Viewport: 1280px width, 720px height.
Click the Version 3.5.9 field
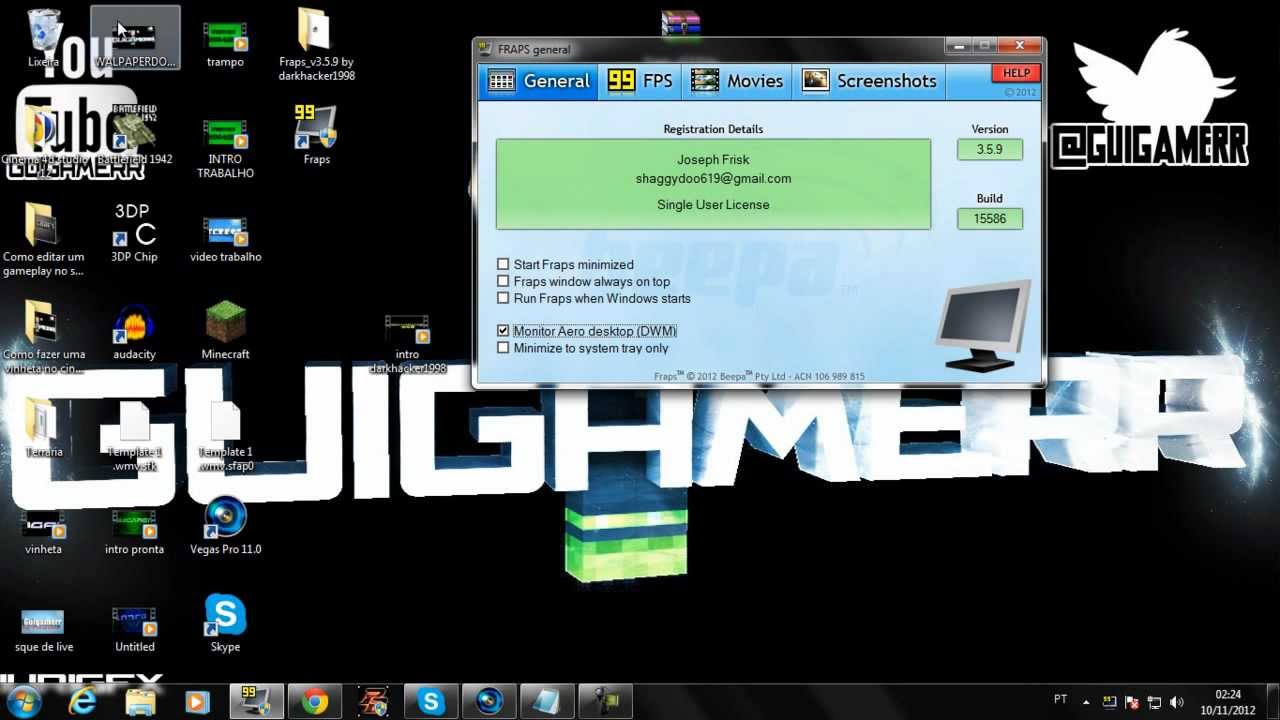[990, 150]
